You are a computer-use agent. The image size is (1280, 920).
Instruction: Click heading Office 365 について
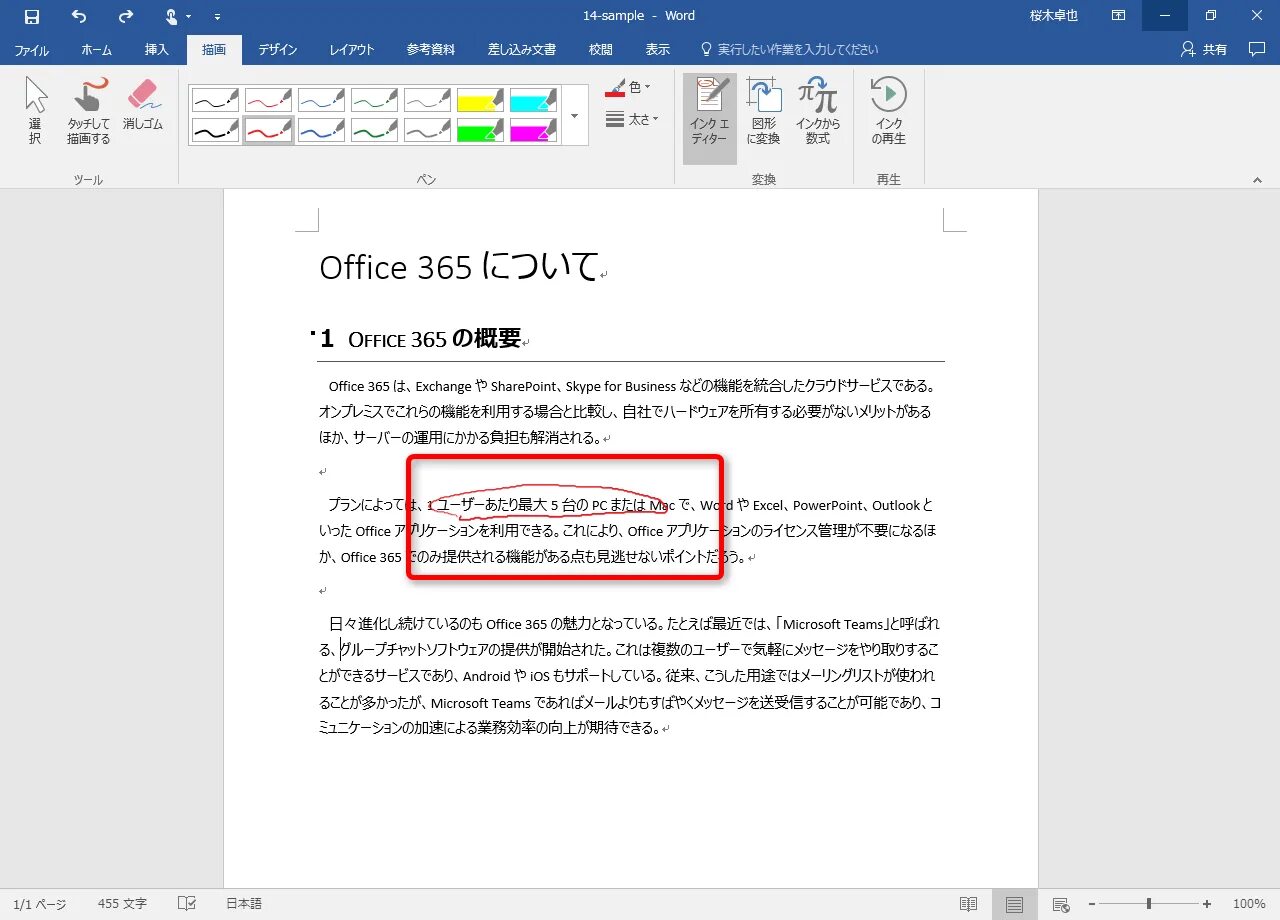tap(458, 267)
